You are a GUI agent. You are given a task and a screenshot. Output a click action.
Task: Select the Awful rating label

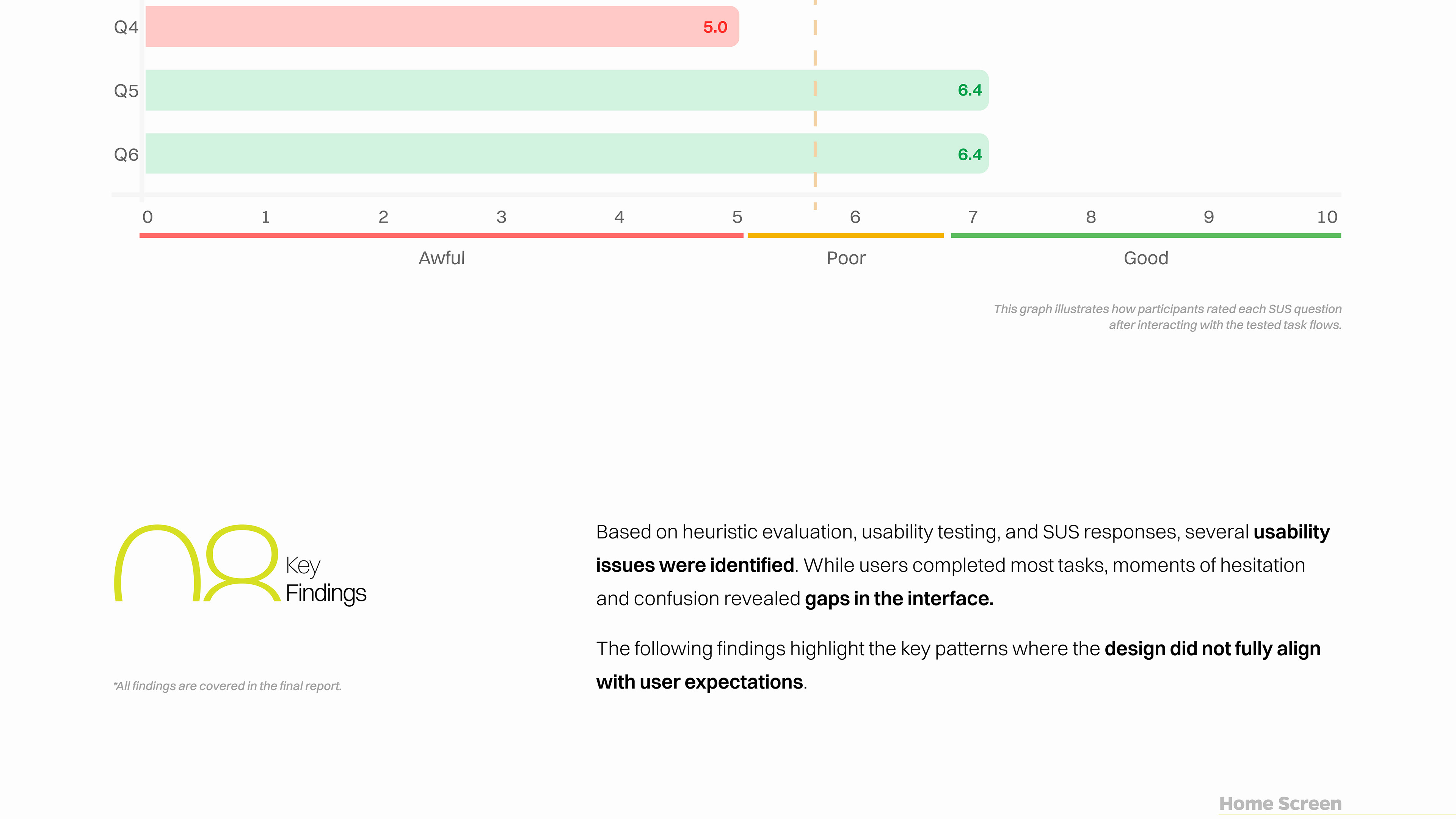(441, 258)
